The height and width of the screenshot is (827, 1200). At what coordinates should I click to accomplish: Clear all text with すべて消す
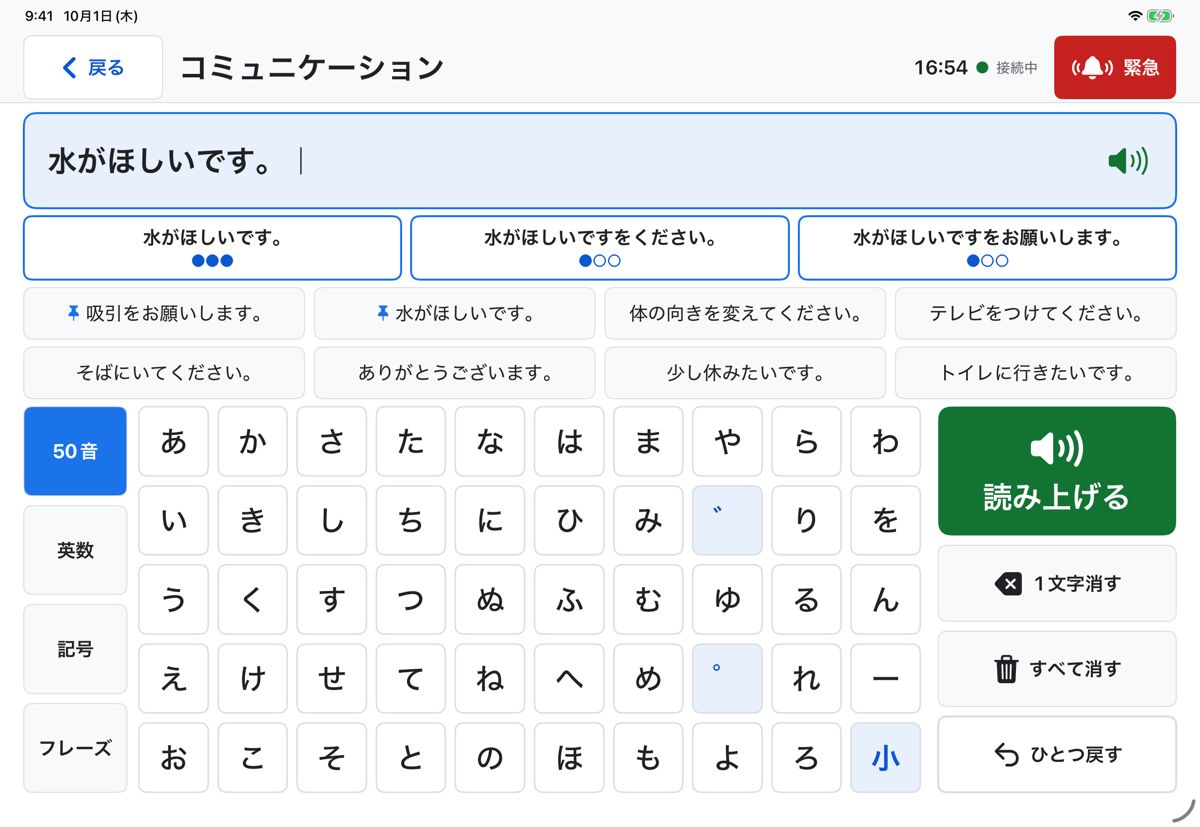(1057, 669)
